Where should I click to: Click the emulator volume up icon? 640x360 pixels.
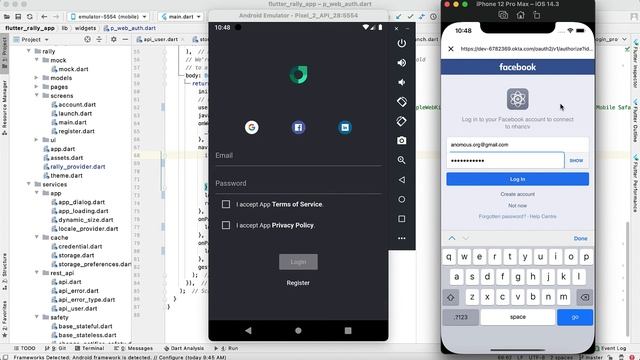tap(402, 62)
